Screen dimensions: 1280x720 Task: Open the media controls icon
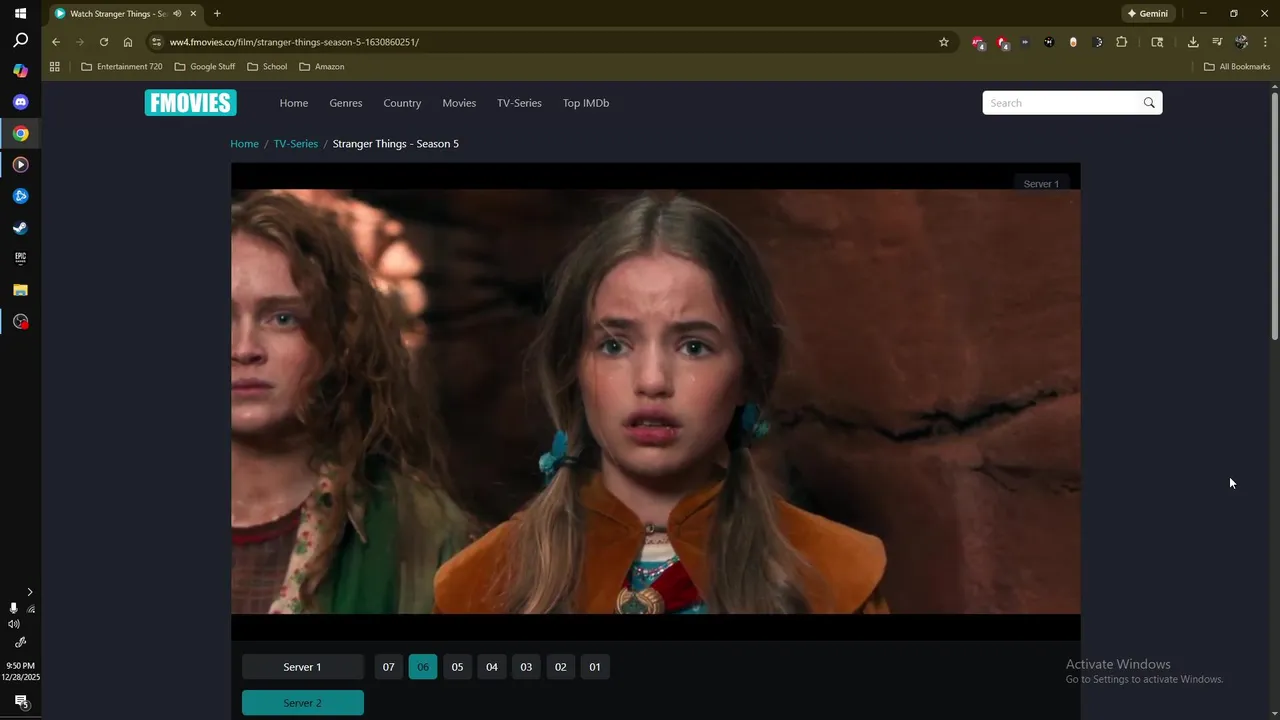point(1217,42)
